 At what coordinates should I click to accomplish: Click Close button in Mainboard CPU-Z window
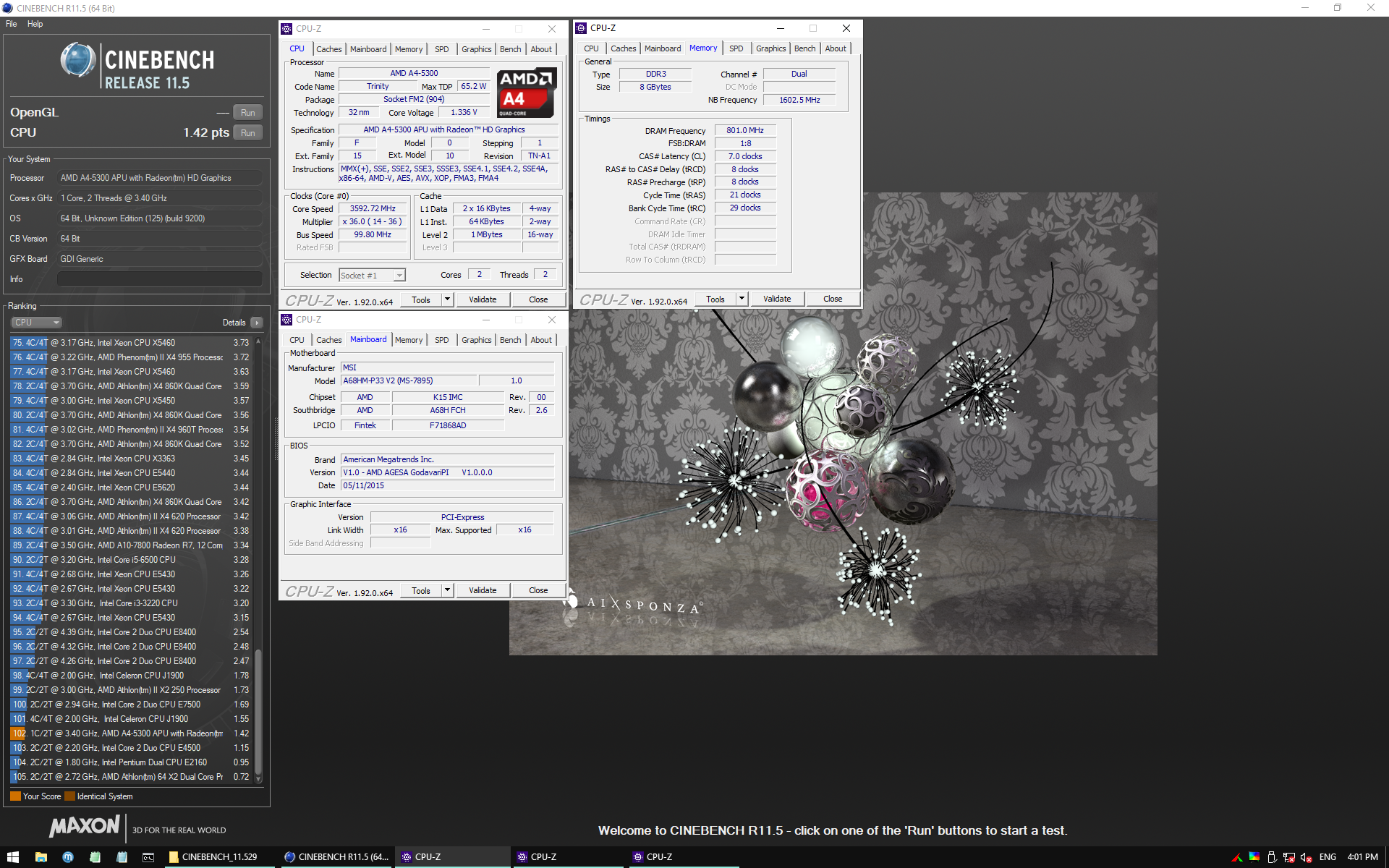tap(538, 590)
